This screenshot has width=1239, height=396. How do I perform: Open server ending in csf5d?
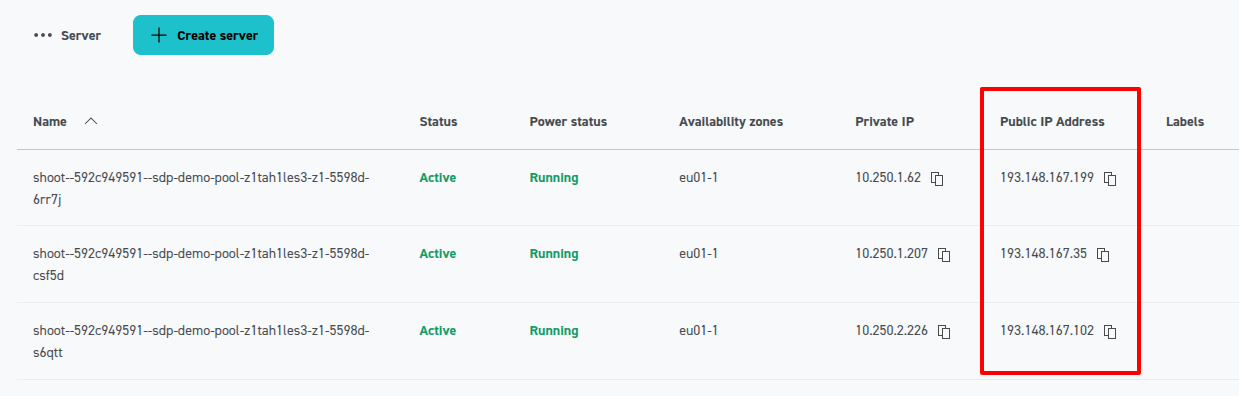(x=201, y=264)
